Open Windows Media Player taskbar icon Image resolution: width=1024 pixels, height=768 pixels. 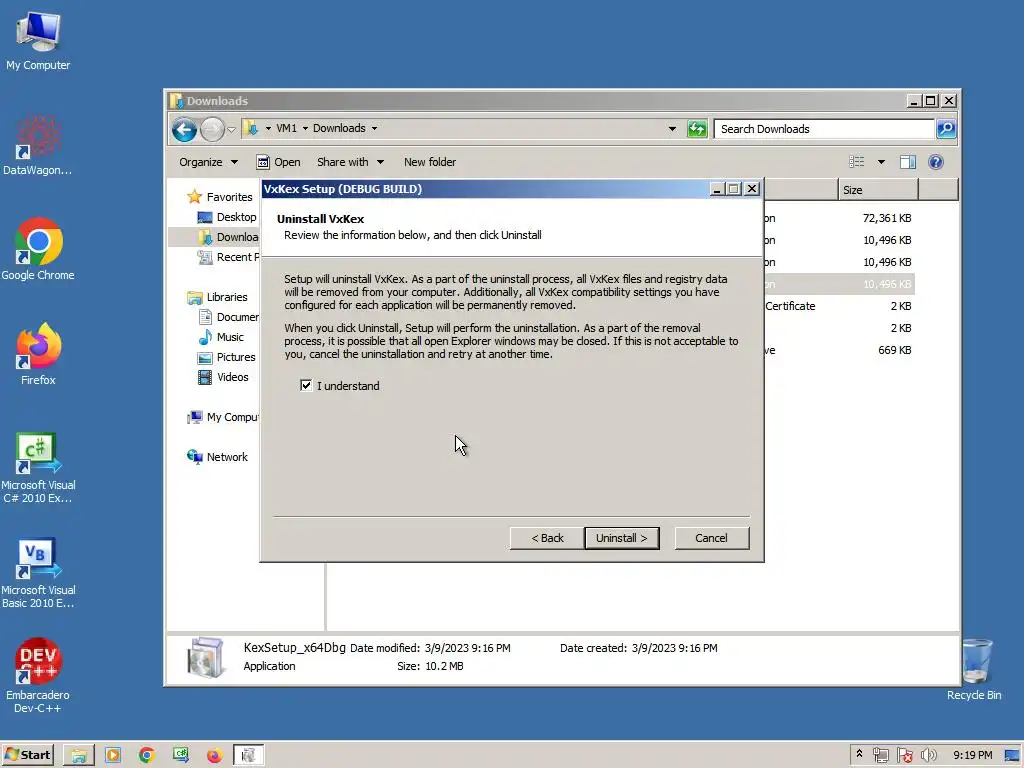click(113, 756)
